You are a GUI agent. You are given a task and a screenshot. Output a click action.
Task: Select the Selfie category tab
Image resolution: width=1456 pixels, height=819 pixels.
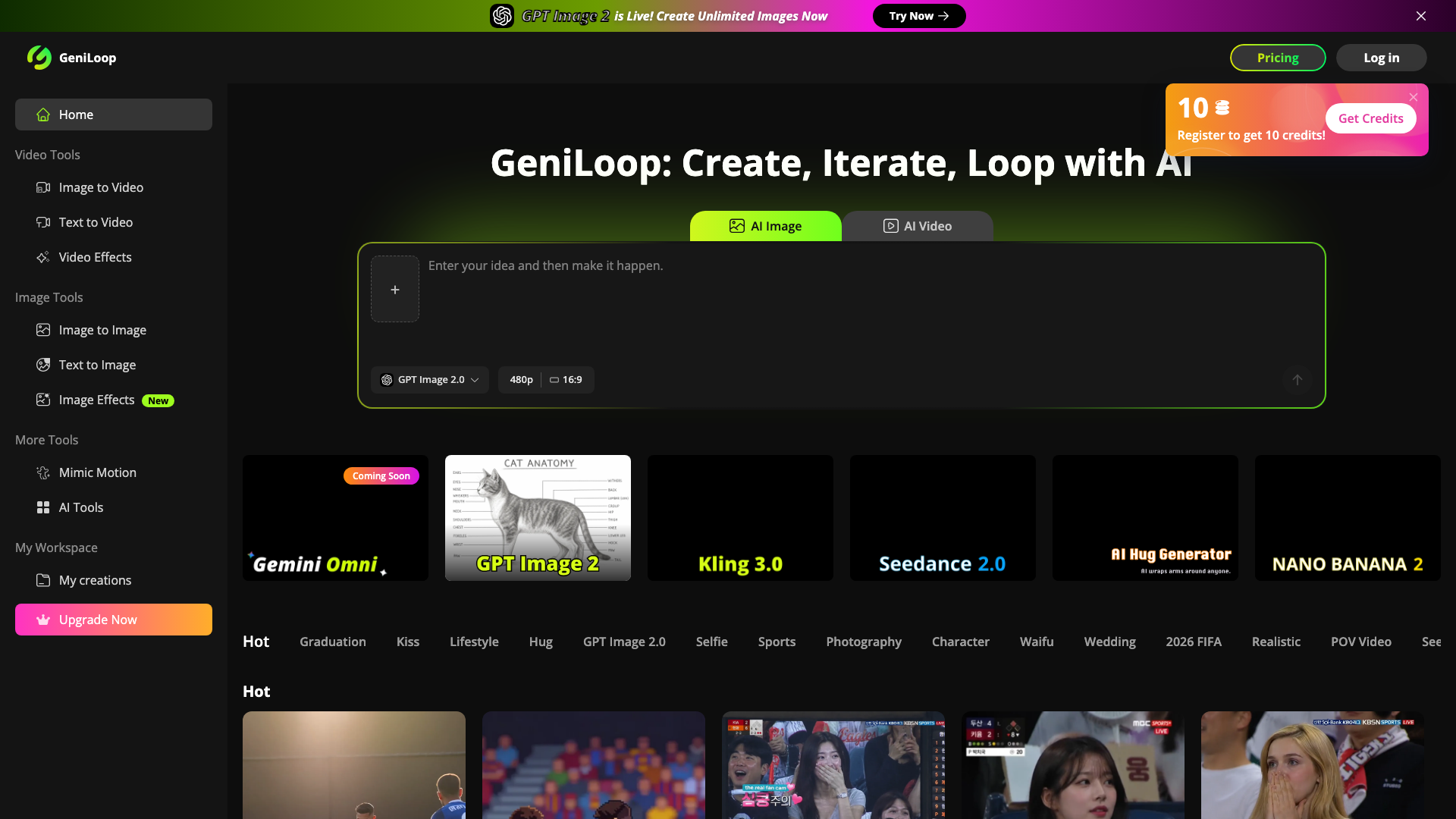click(x=712, y=642)
